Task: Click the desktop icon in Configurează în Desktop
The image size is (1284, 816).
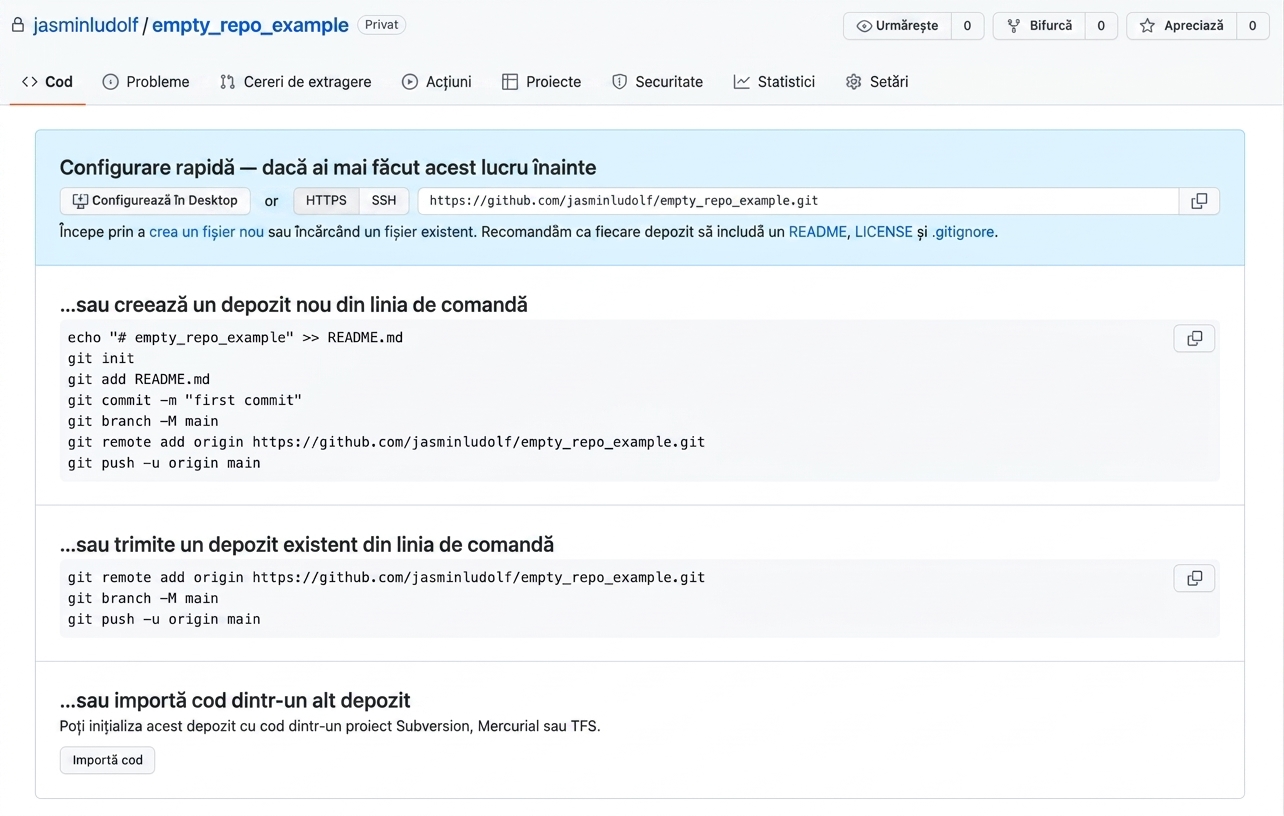Action: 80,201
